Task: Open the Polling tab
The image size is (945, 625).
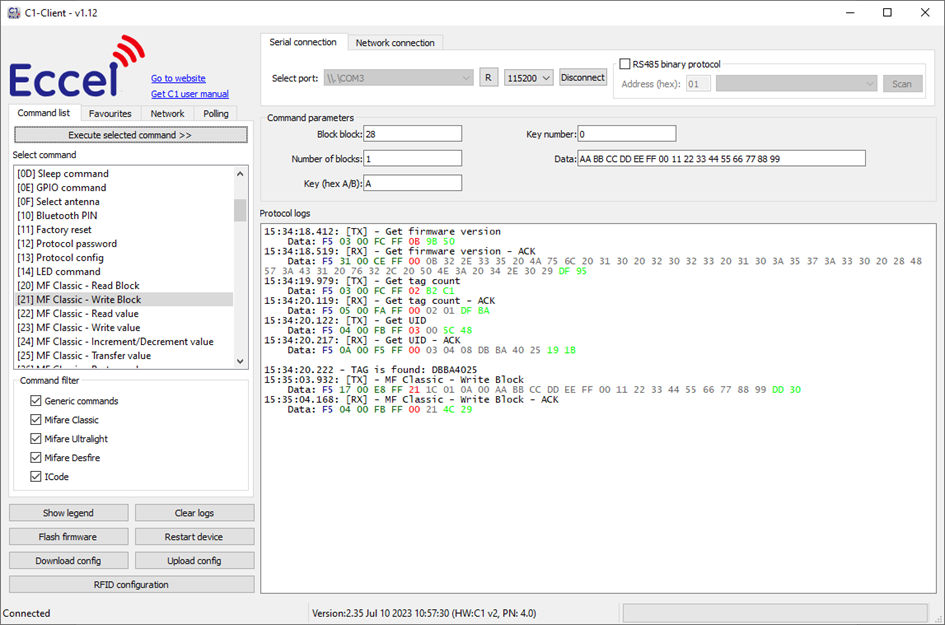Action: pyautogui.click(x=215, y=113)
